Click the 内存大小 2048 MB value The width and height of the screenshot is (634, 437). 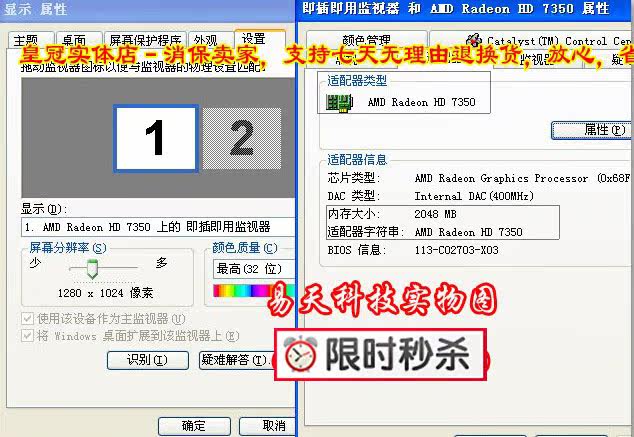coord(435,214)
